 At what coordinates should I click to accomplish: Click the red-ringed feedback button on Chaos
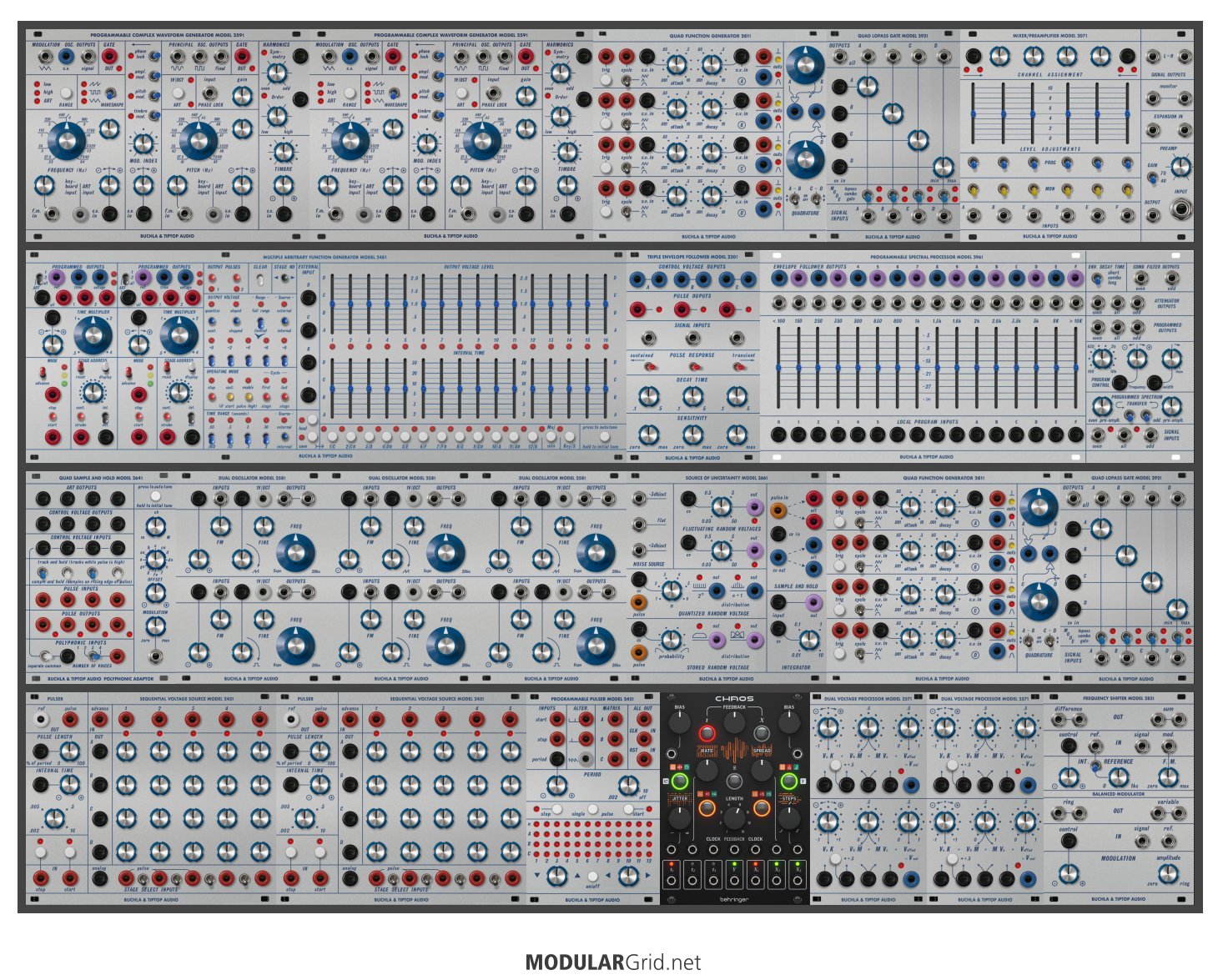(707, 733)
